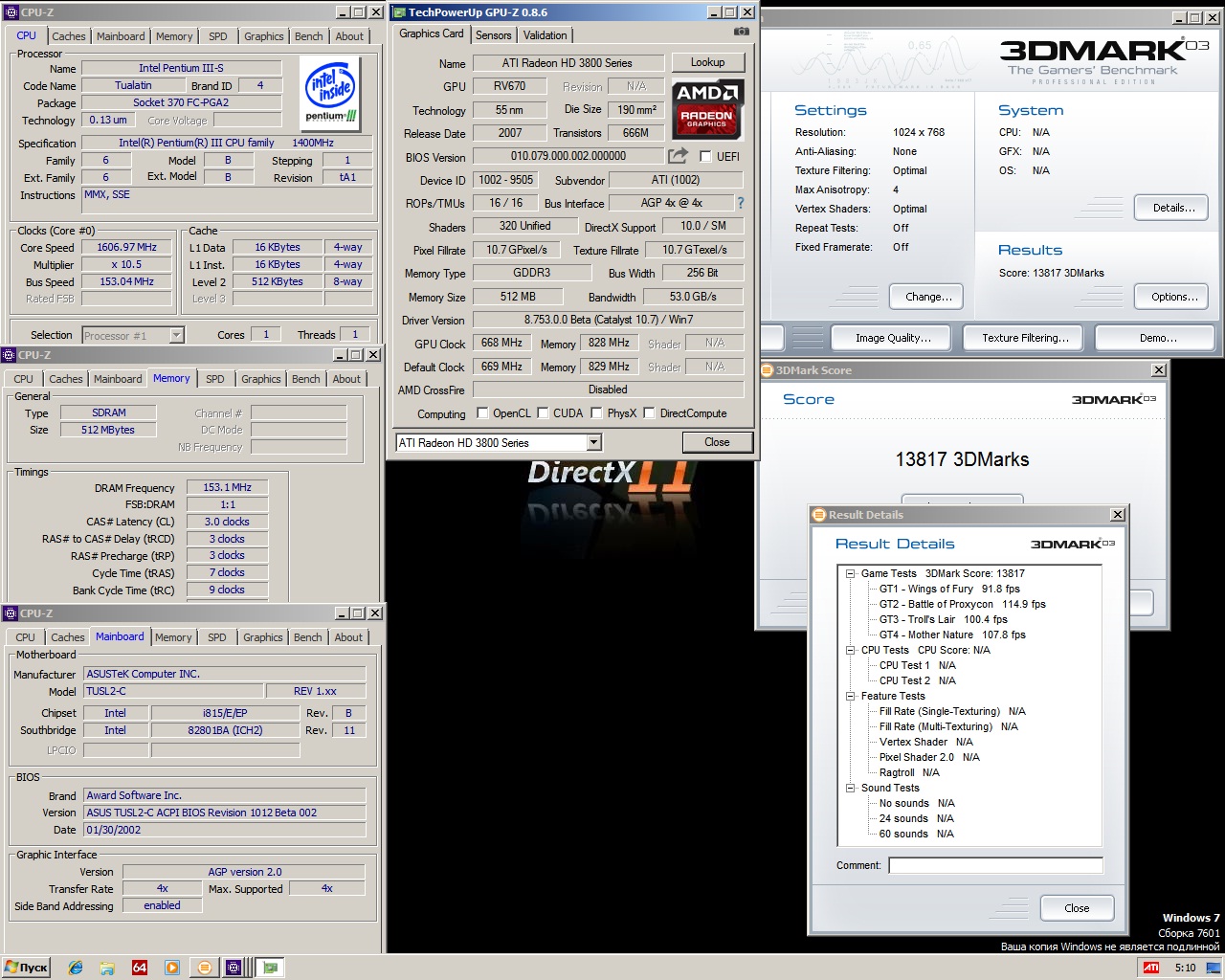The height and width of the screenshot is (980, 1225).
Task: Click the BIOS version 010.079.000.002.000000 field
Action: (568, 156)
